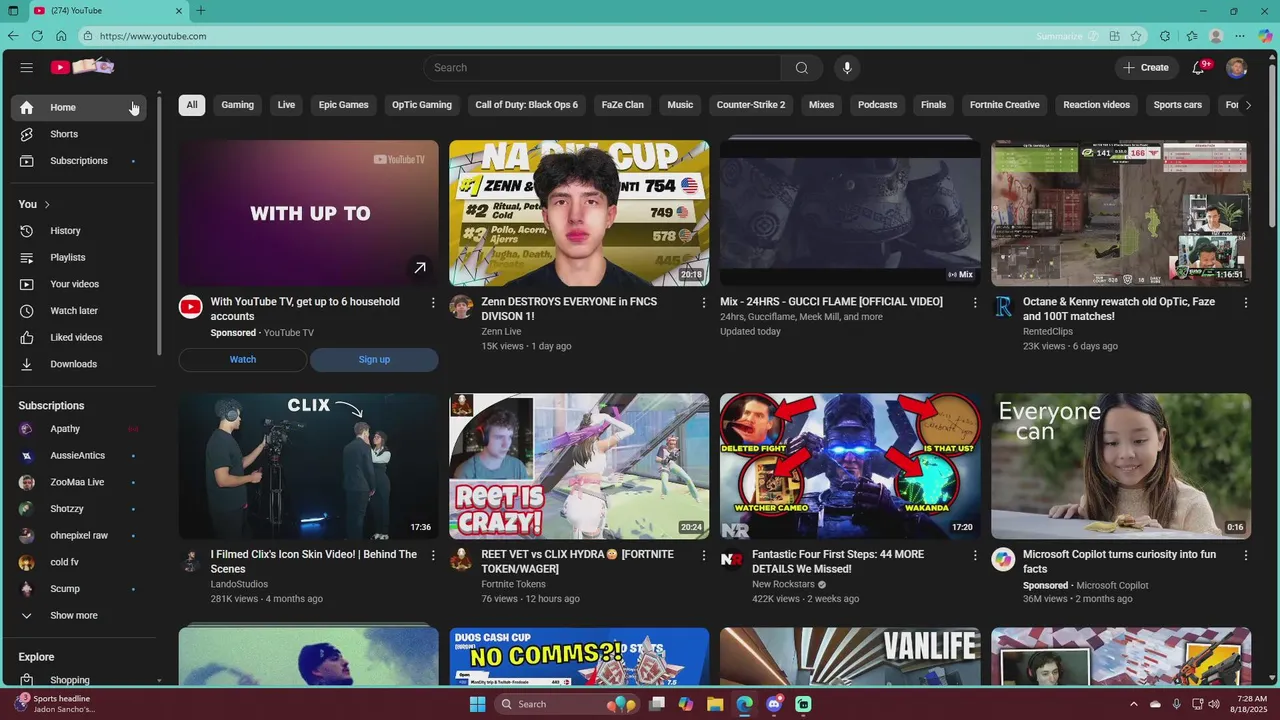1280x720 pixels.
Task: Start voice search with the microphone icon
Action: 847,68
